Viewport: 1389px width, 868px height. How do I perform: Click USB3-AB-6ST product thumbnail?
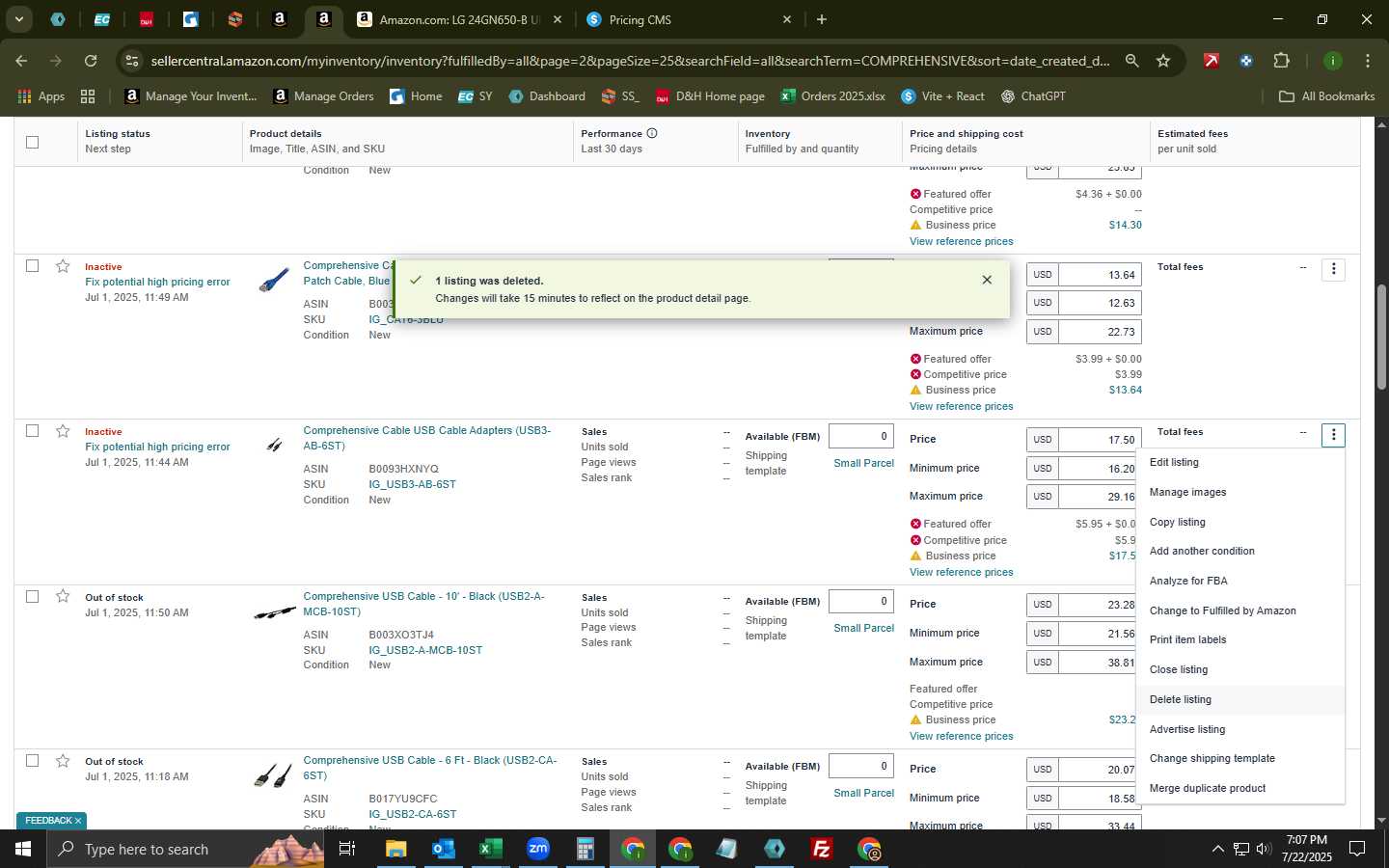pyautogui.click(x=275, y=445)
